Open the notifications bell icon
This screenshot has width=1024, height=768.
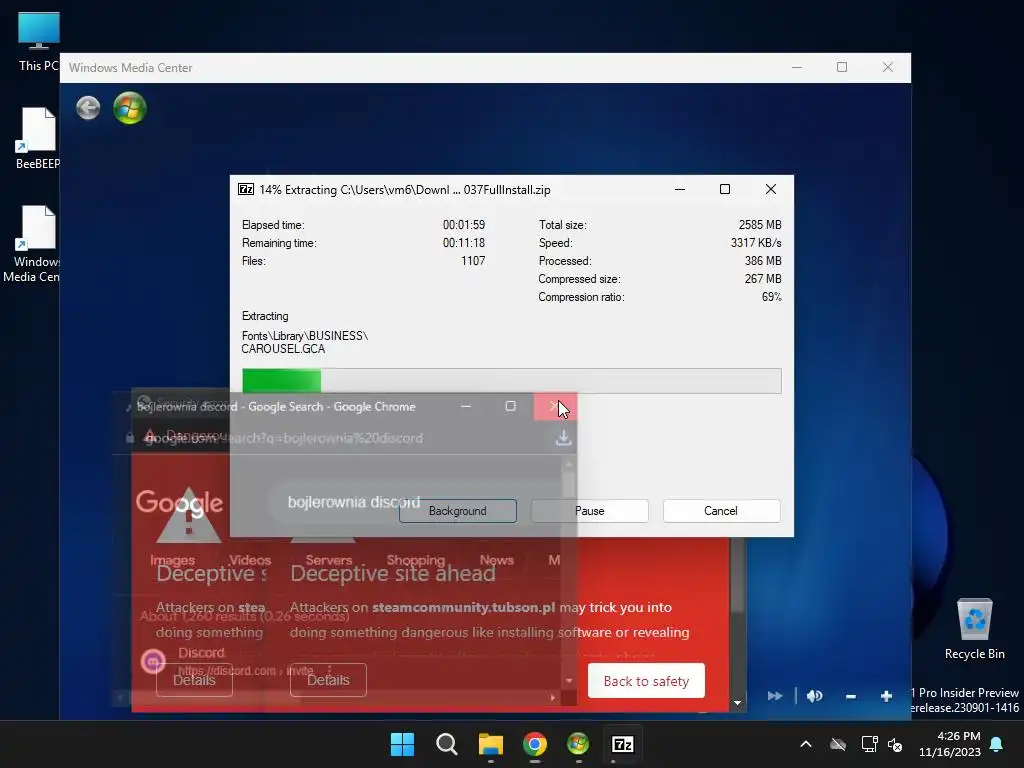pos(997,744)
